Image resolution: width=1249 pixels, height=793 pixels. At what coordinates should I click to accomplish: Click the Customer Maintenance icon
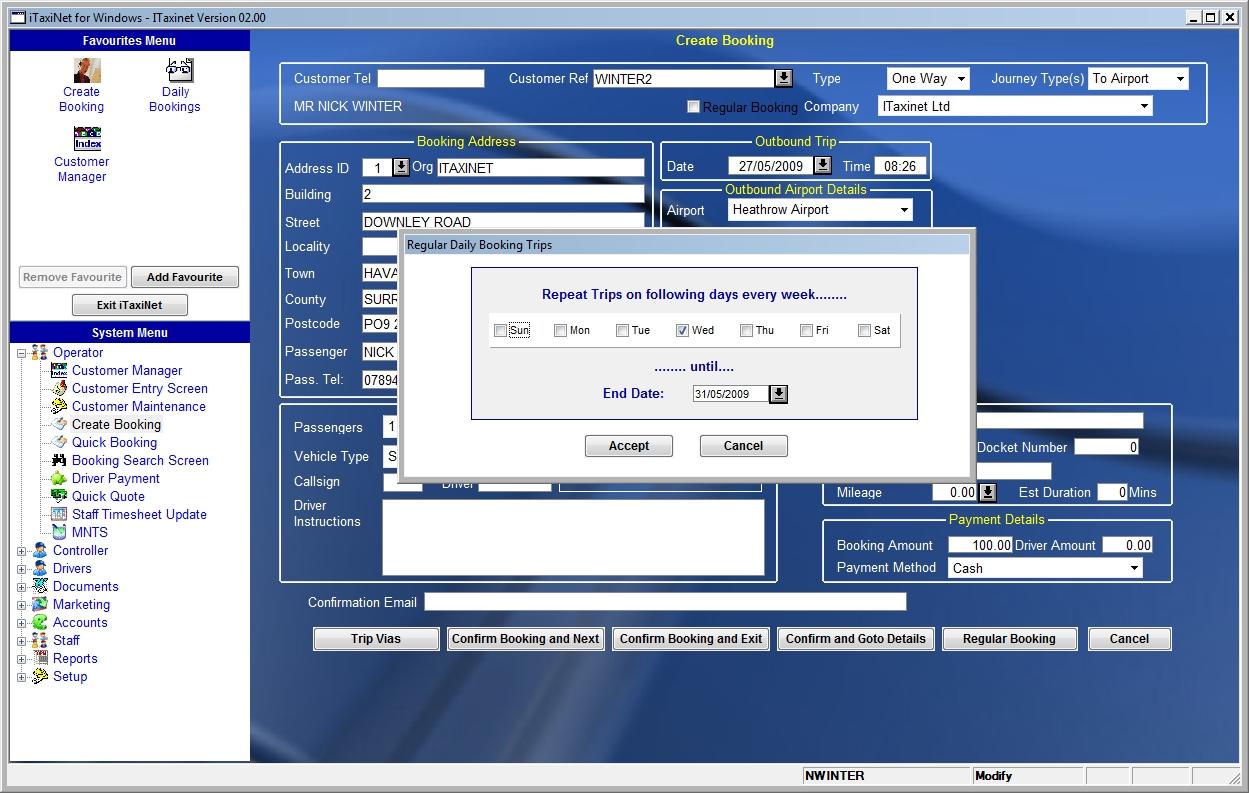pos(59,406)
